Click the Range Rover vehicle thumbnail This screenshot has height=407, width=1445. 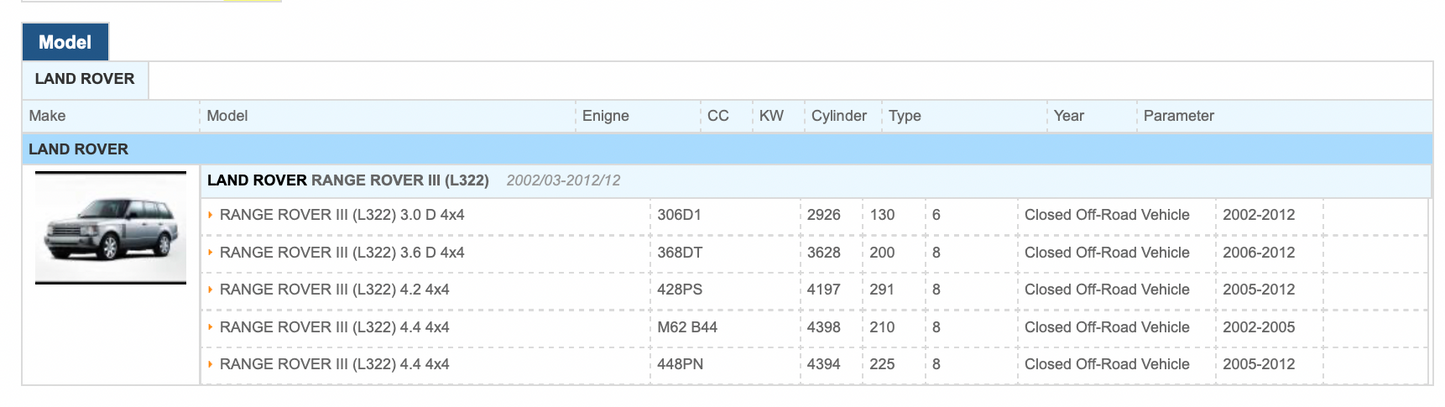coord(110,228)
